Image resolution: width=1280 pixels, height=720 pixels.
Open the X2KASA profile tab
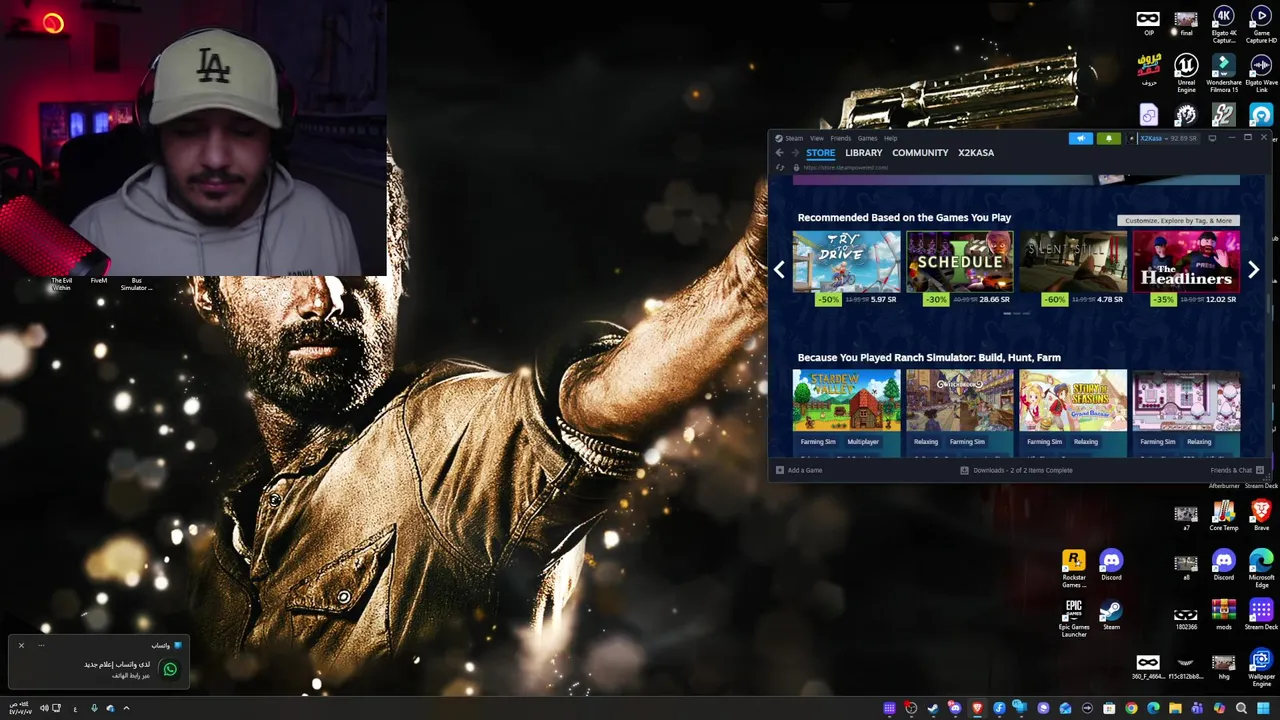tap(976, 153)
